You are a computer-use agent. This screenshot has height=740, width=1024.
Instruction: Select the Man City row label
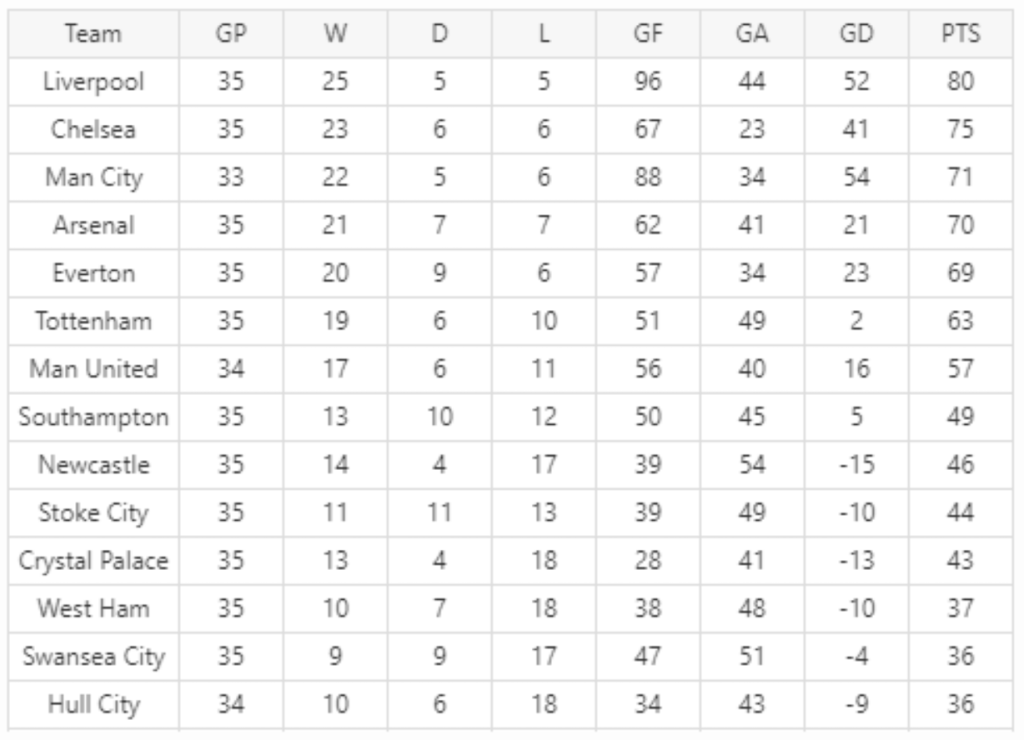(93, 178)
